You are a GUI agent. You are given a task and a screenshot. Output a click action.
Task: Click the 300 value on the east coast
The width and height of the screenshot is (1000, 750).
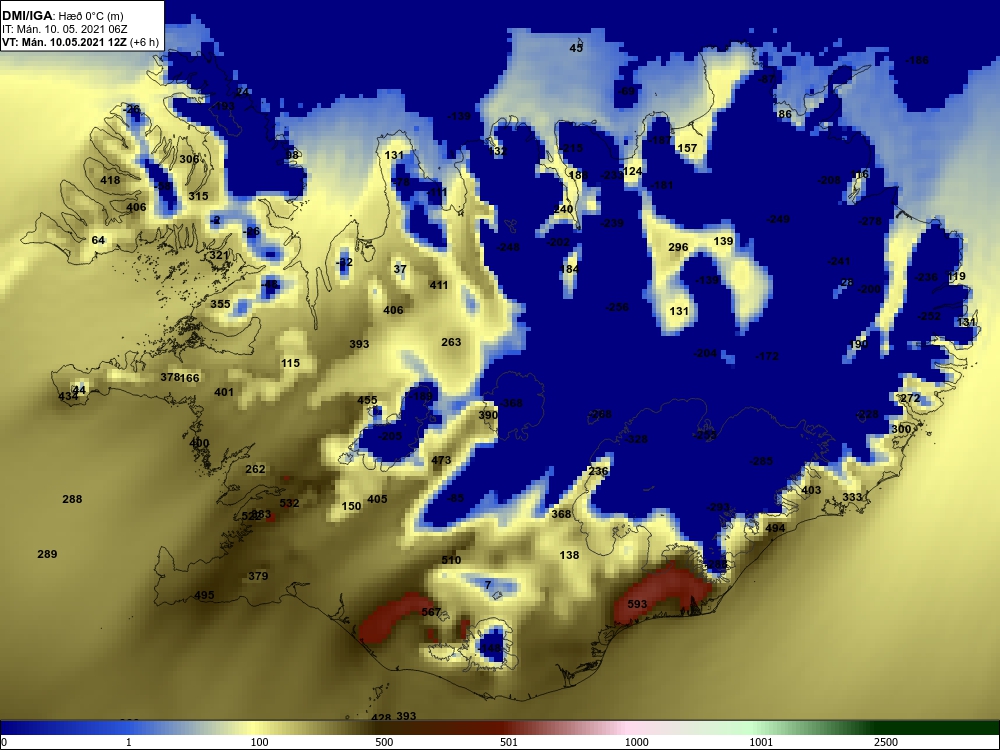(x=901, y=429)
